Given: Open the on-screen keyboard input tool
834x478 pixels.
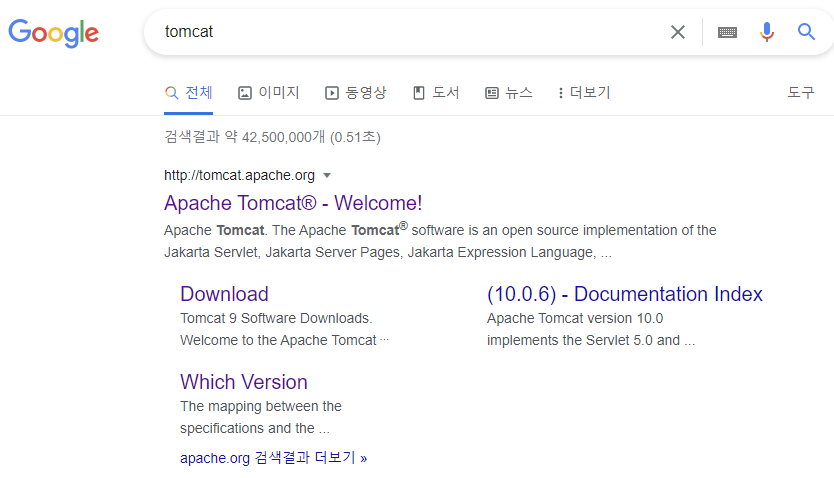Looking at the screenshot, I should click(x=727, y=32).
